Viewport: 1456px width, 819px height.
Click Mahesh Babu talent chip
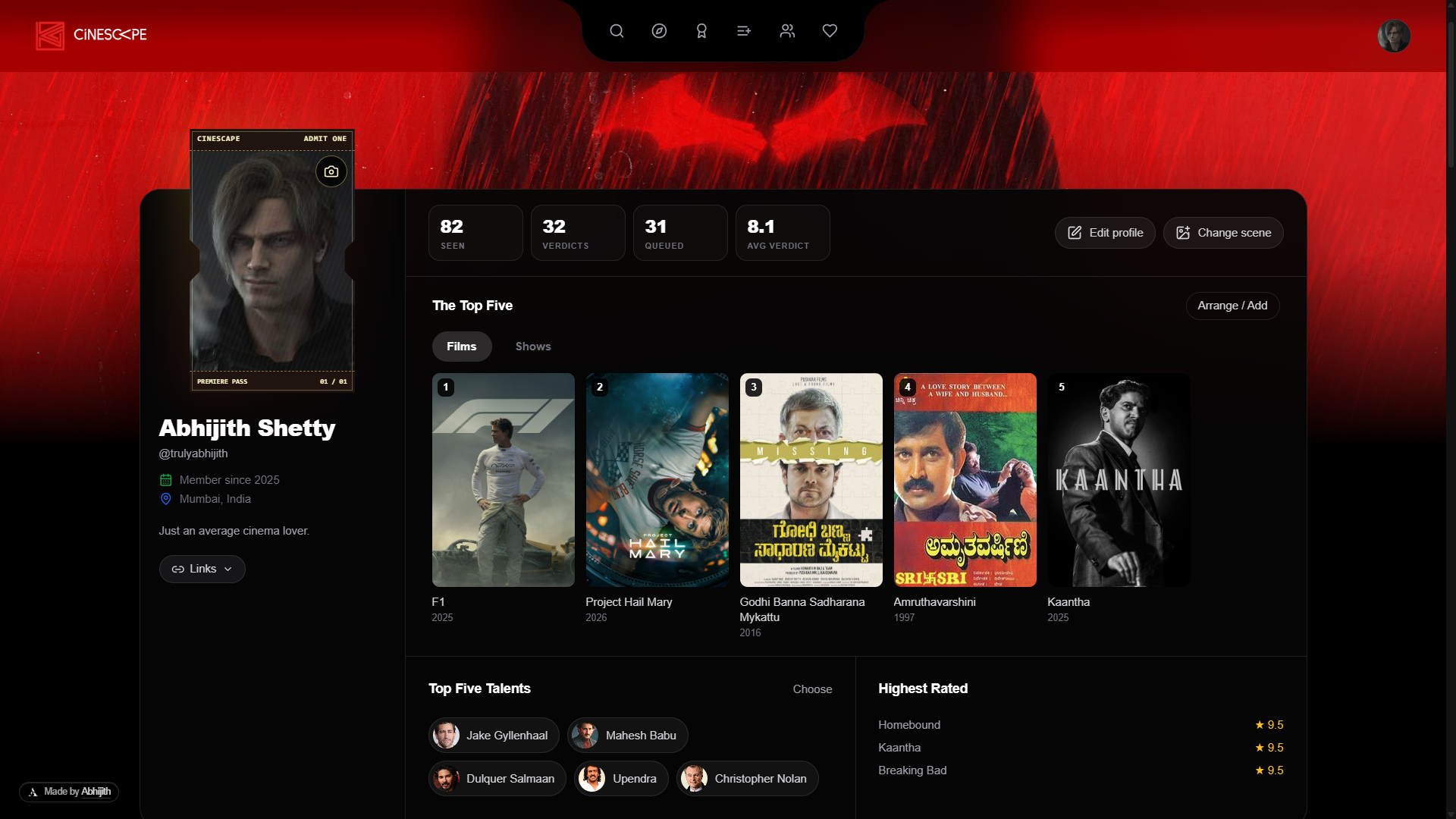628,736
